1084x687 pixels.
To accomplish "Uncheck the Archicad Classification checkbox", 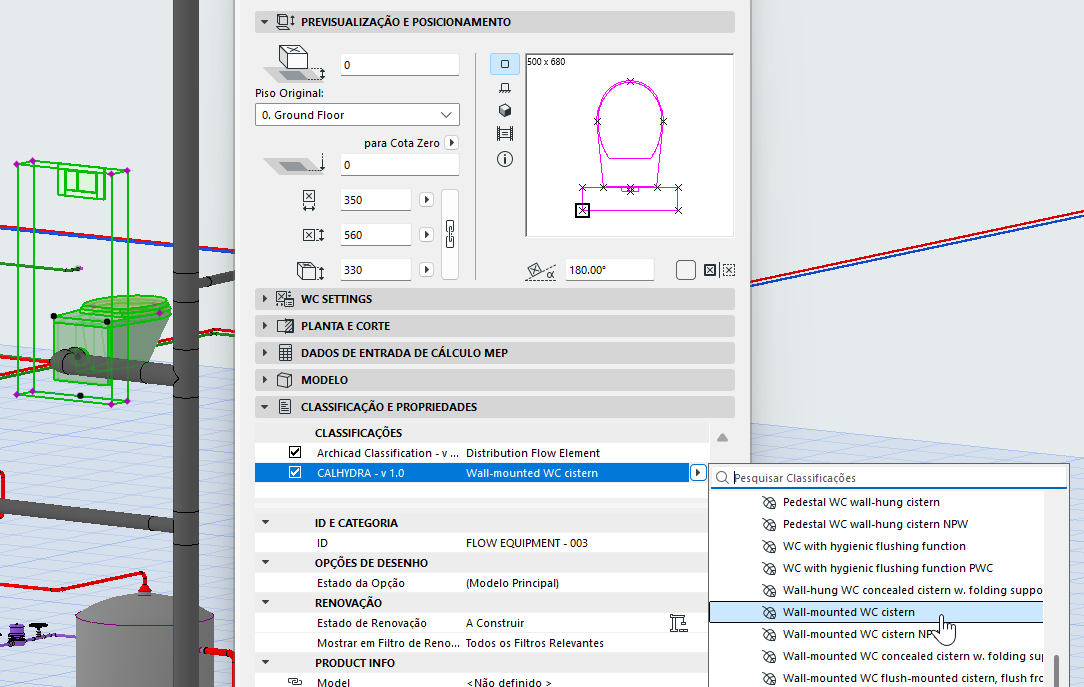I will click(x=295, y=453).
